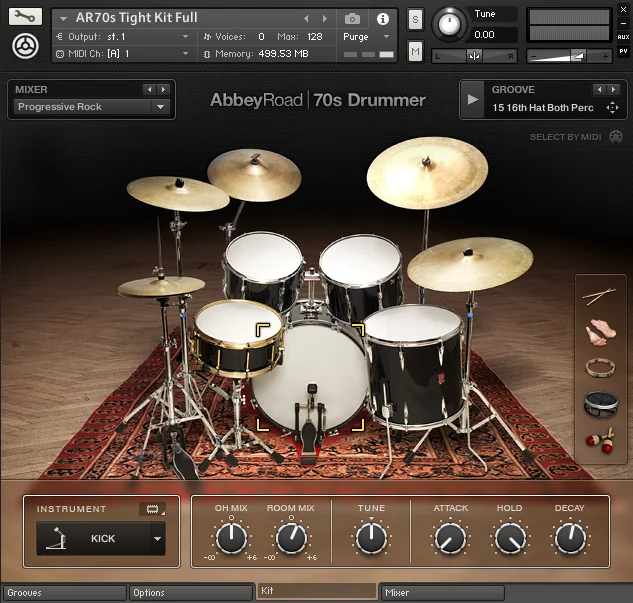
Task: Open the Output st. 1 dropdown
Action: click(x=122, y=37)
